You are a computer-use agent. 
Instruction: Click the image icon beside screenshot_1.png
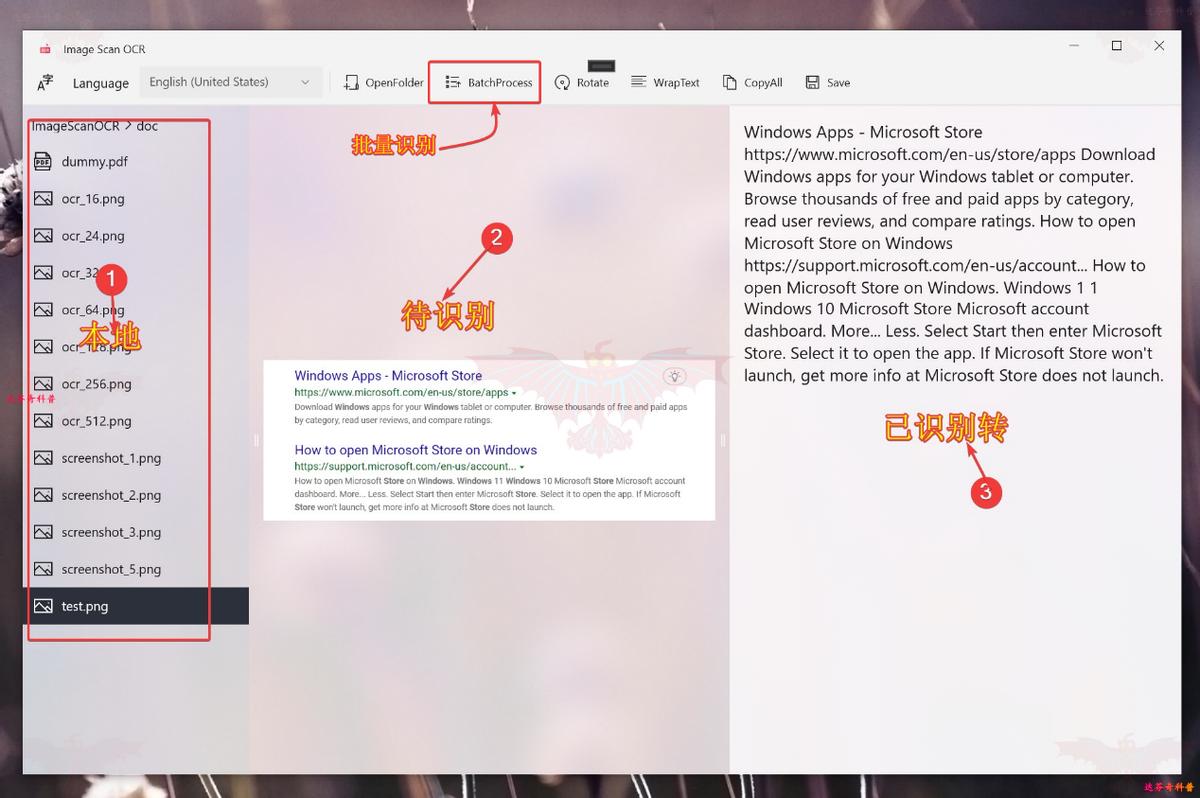(x=42, y=457)
